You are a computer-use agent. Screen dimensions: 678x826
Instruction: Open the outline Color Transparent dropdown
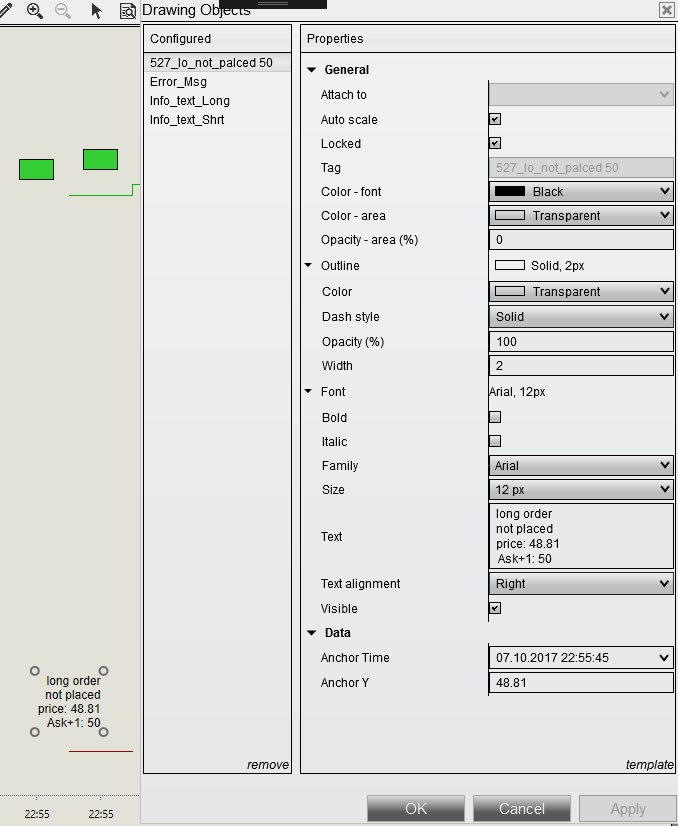pos(581,291)
